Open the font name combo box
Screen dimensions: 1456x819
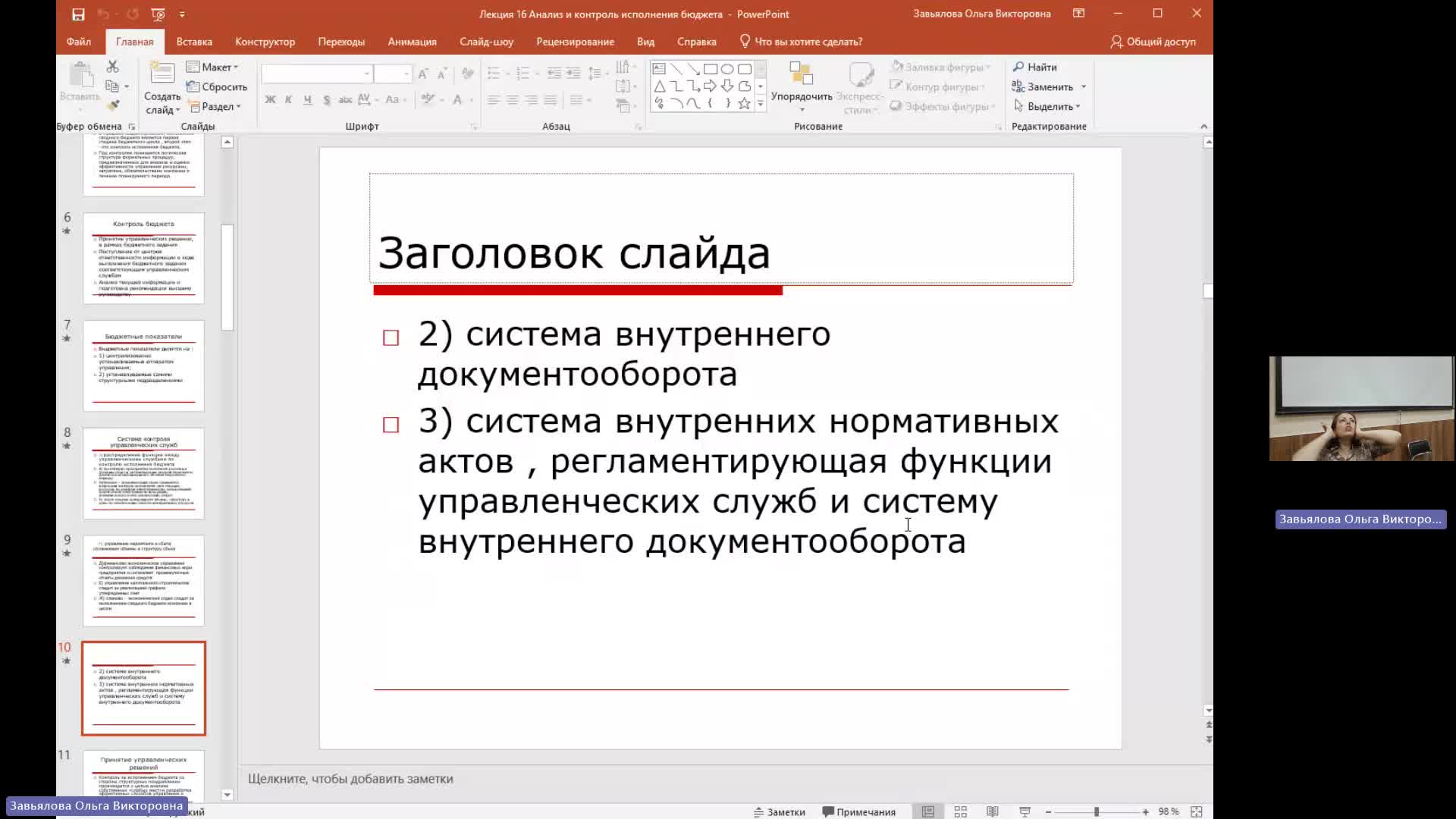point(316,74)
